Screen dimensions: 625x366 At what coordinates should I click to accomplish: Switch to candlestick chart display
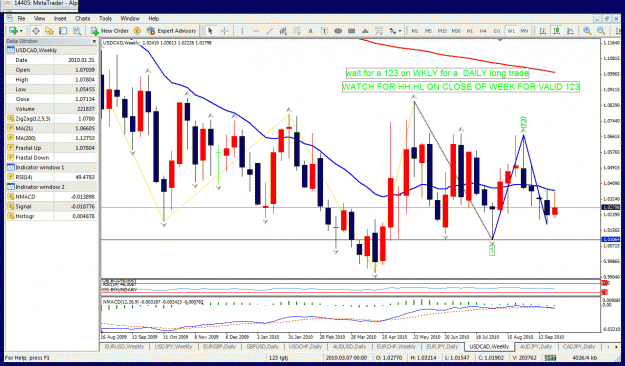tap(556, 31)
